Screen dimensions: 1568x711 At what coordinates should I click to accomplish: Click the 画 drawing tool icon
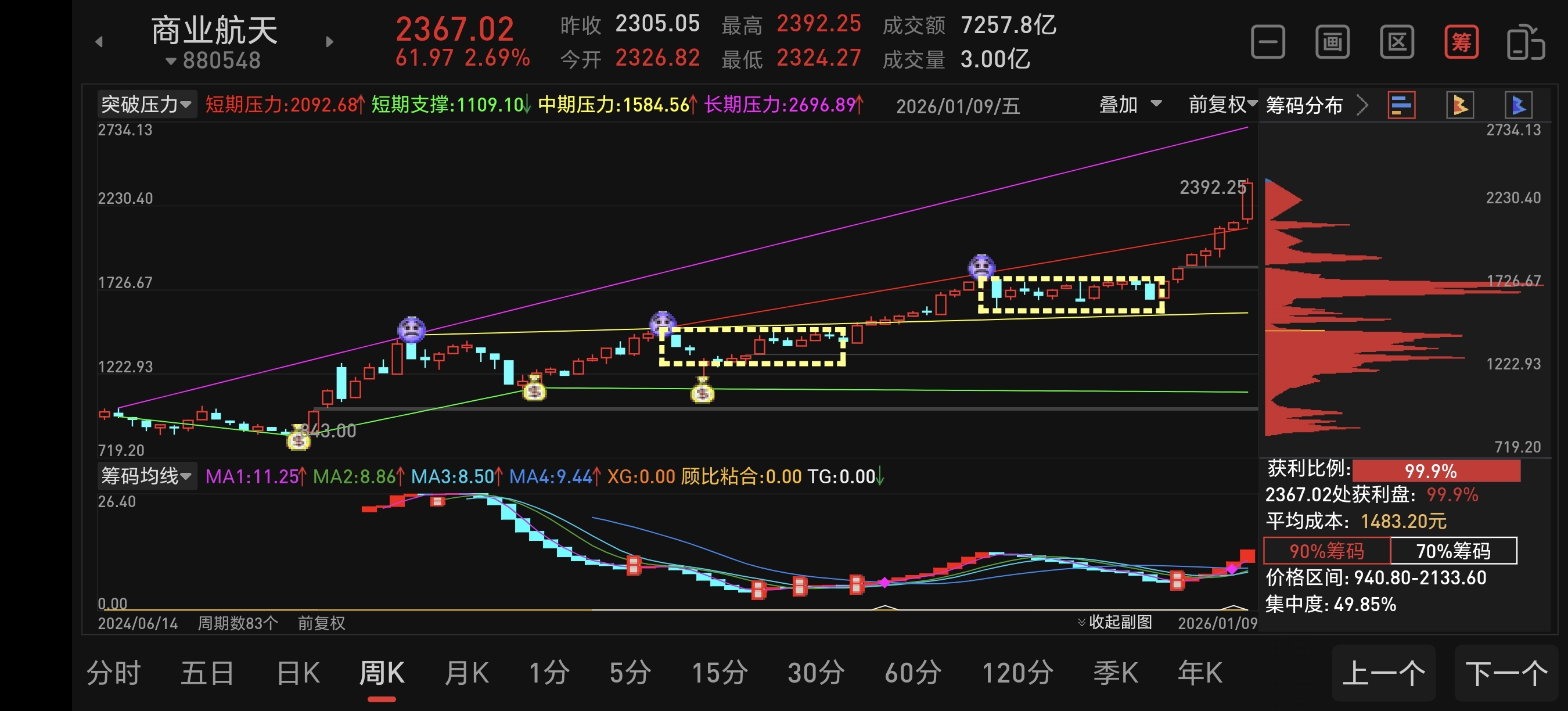1332,42
